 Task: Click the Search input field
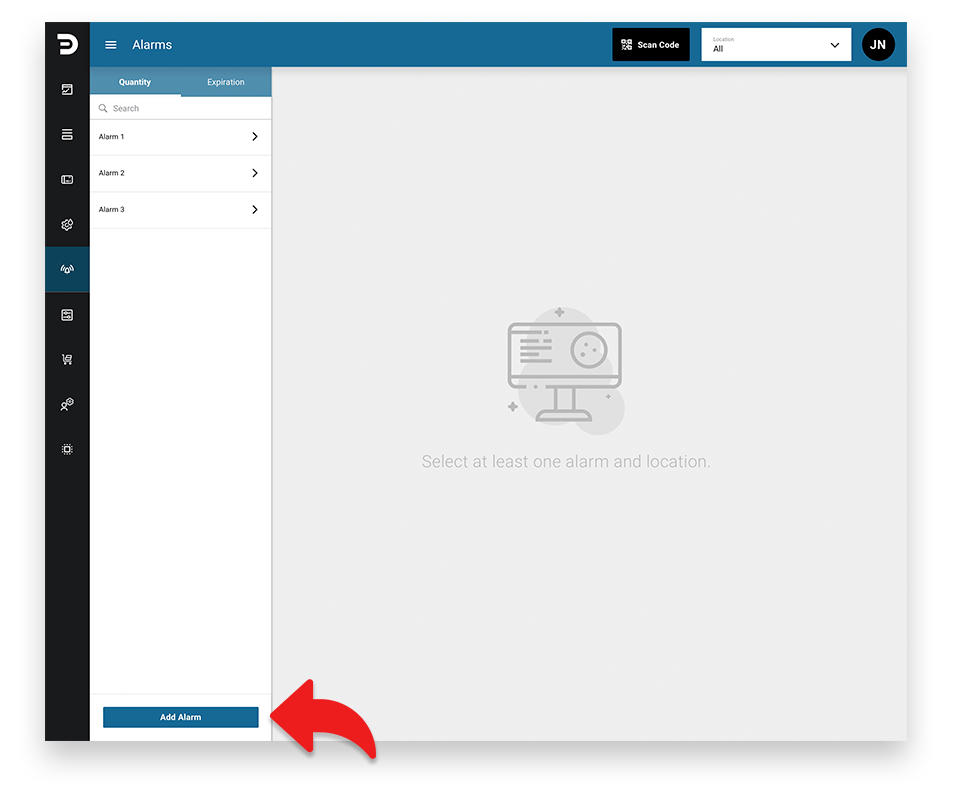[180, 108]
